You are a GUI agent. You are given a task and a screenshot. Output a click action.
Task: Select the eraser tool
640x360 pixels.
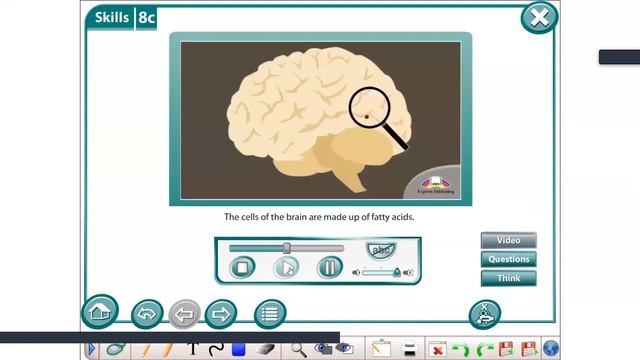pyautogui.click(x=265, y=350)
